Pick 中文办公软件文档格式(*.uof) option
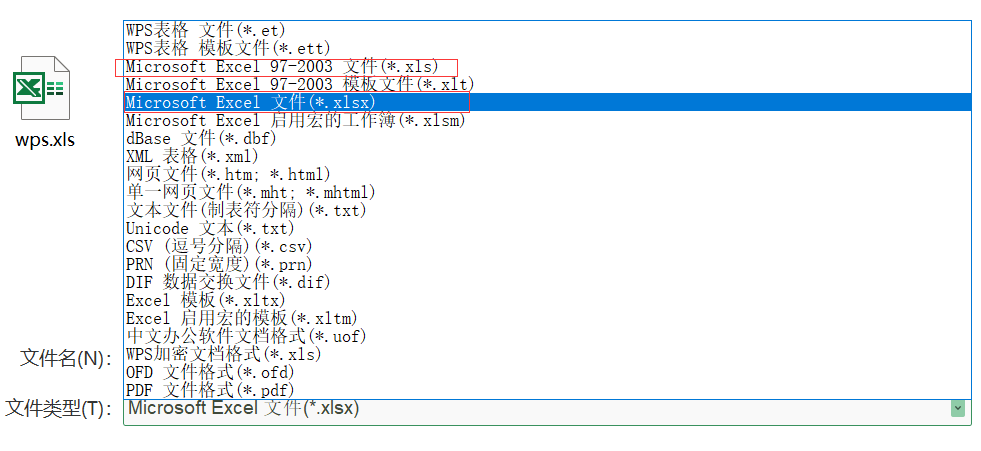The image size is (981, 451). click(x=547, y=337)
